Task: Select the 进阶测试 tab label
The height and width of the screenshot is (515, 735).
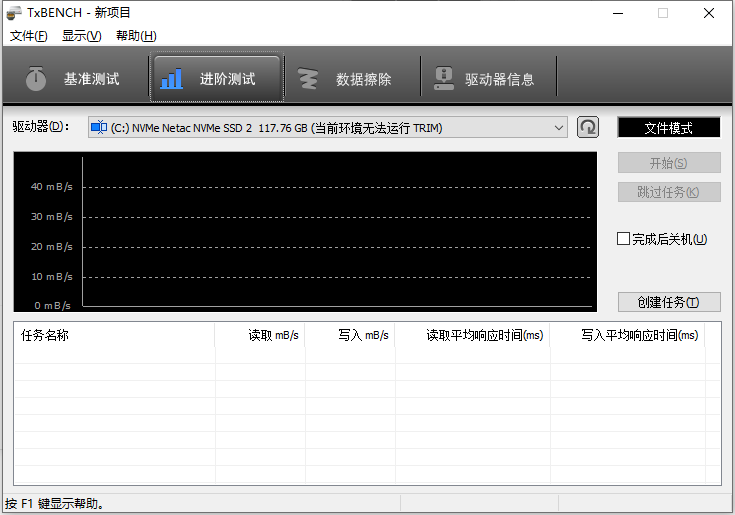Action: (x=228, y=79)
